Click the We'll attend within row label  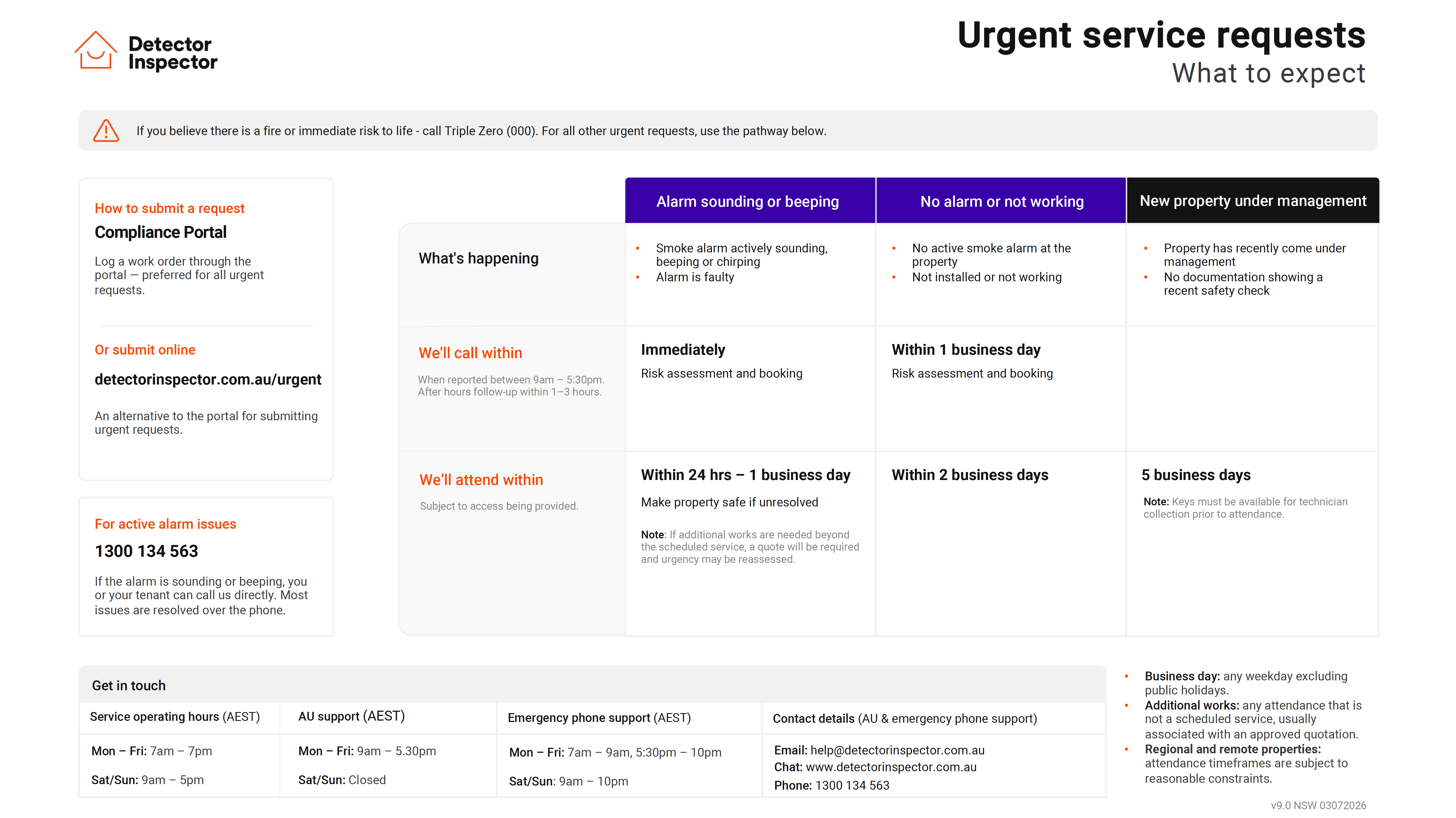tap(481, 480)
